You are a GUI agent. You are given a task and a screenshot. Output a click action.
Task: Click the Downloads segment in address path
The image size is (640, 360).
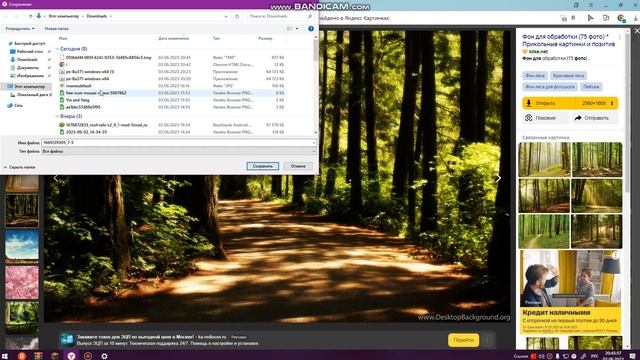[x=97, y=16]
